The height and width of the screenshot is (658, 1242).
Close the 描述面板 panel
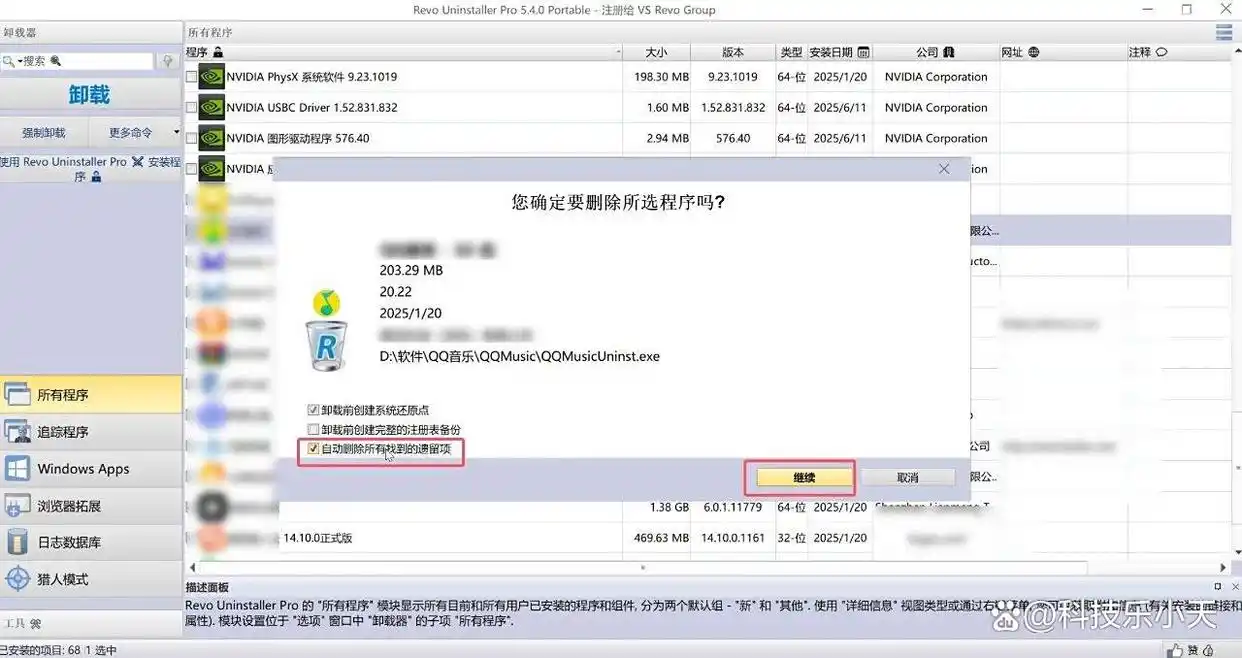click(1235, 587)
